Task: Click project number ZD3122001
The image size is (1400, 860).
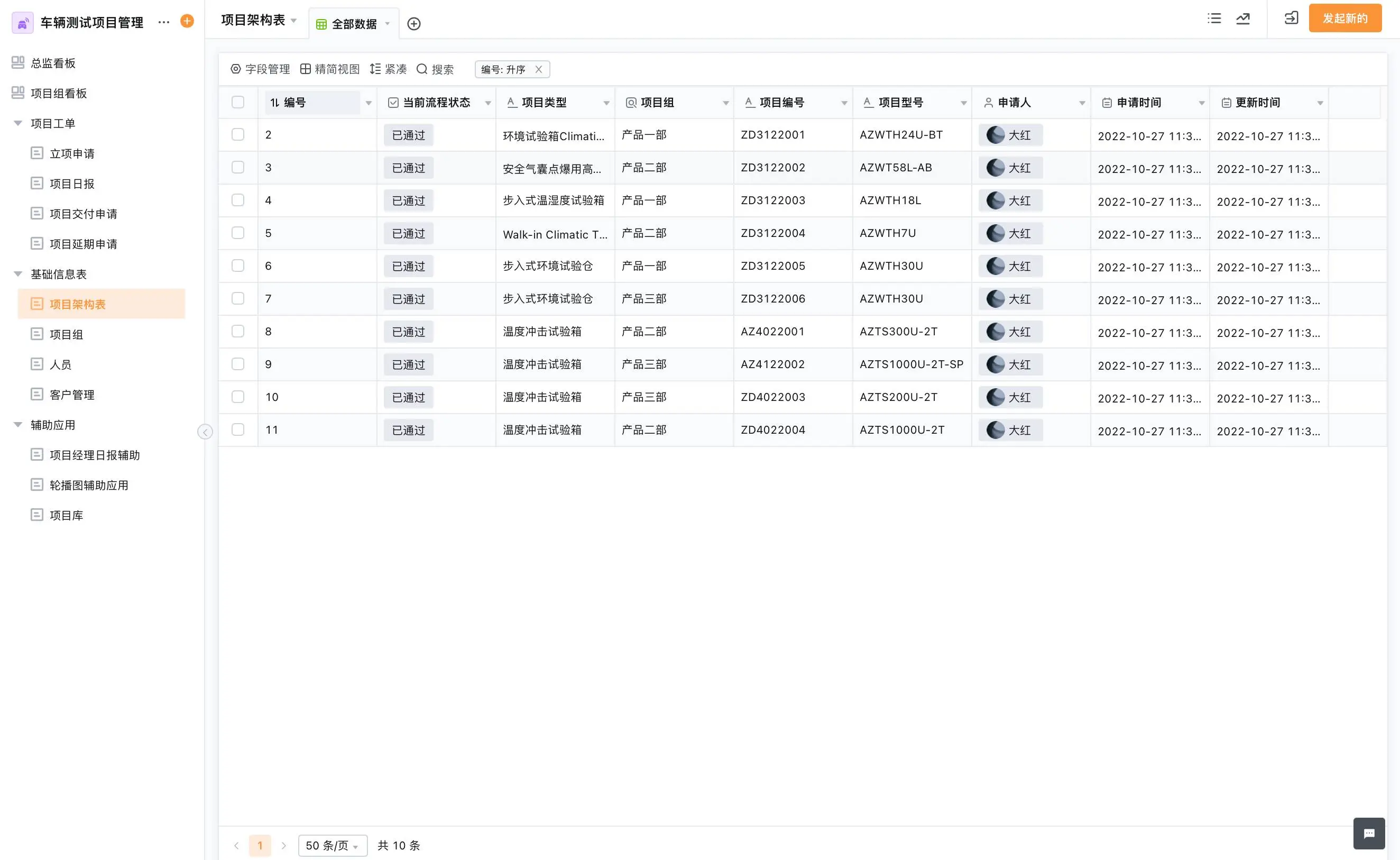Action: [773, 135]
